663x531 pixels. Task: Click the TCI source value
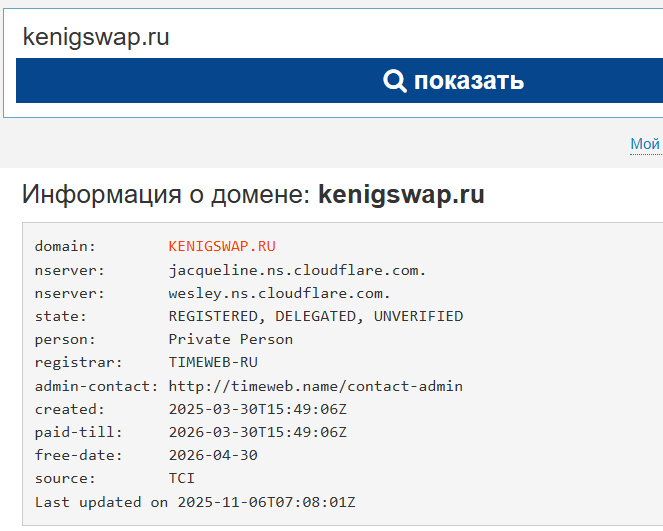[x=182, y=479]
